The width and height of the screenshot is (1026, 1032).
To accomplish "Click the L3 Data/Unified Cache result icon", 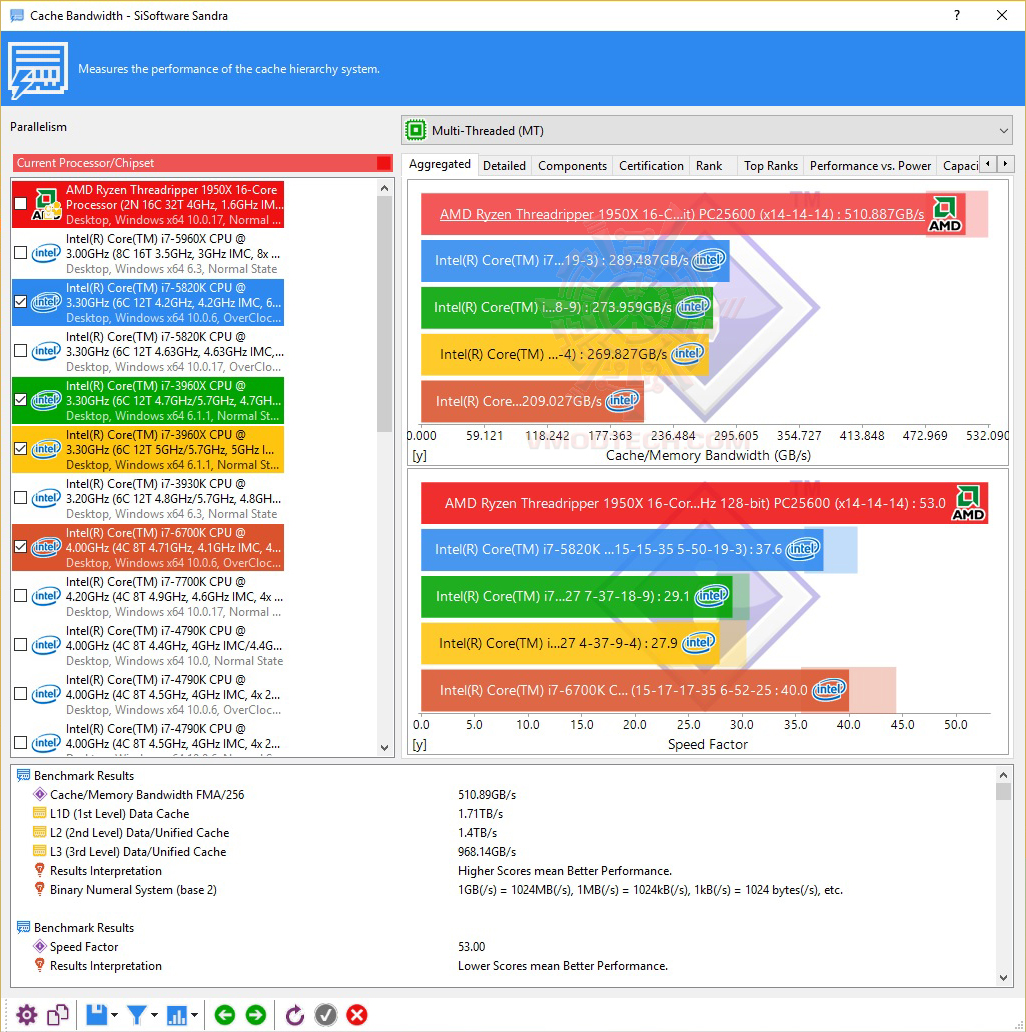I will (39, 852).
